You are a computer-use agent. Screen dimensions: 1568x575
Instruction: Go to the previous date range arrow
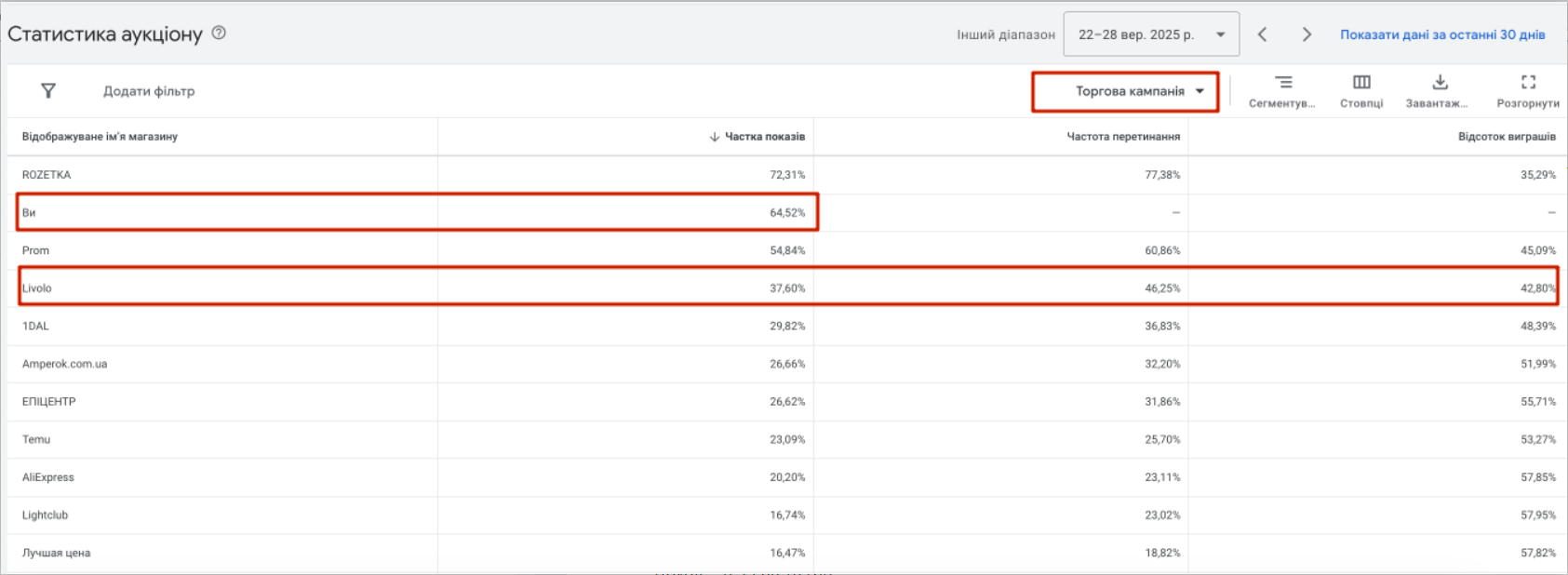tap(1262, 34)
